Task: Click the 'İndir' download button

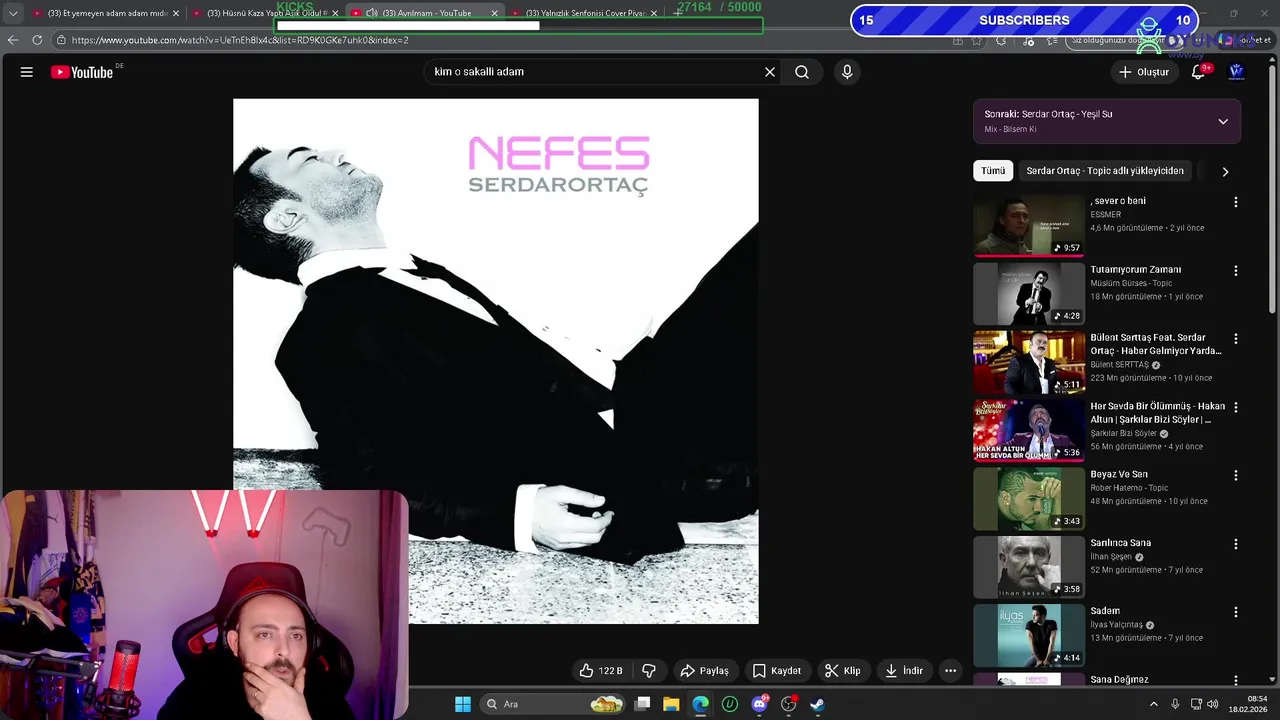Action: tap(904, 671)
